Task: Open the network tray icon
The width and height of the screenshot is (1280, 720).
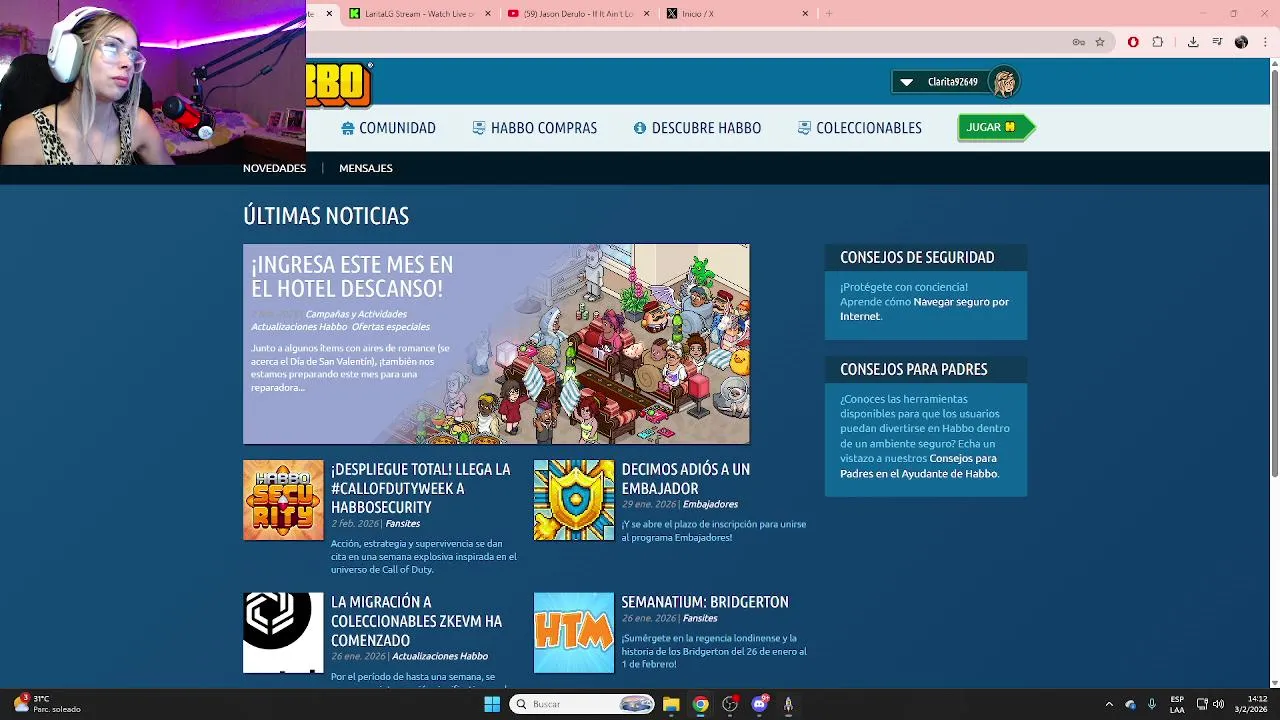Action: pyautogui.click(x=1202, y=704)
